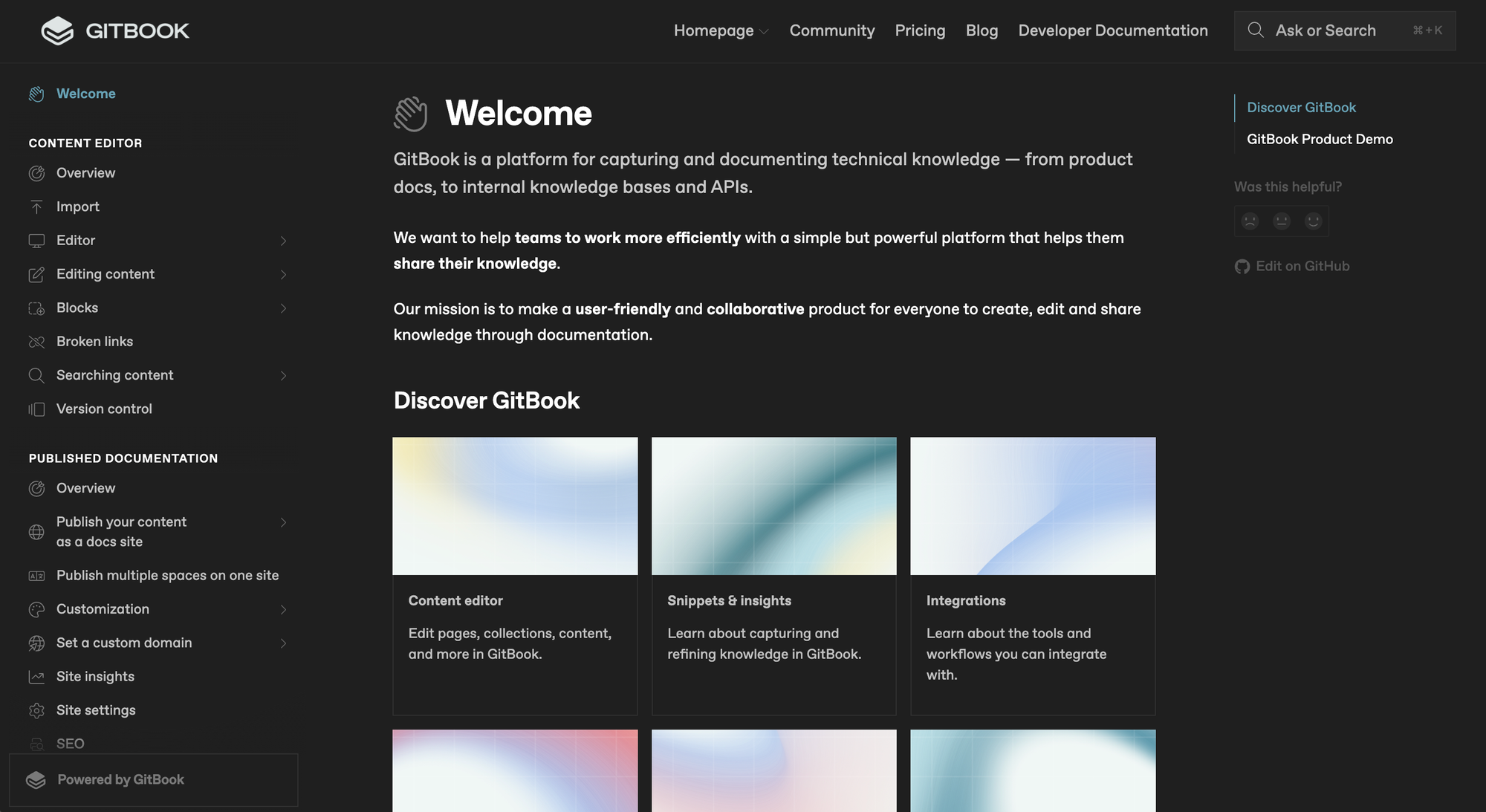This screenshot has width=1486, height=812.
Task: Click the search magnifier icon
Action: pyautogui.click(x=1256, y=30)
